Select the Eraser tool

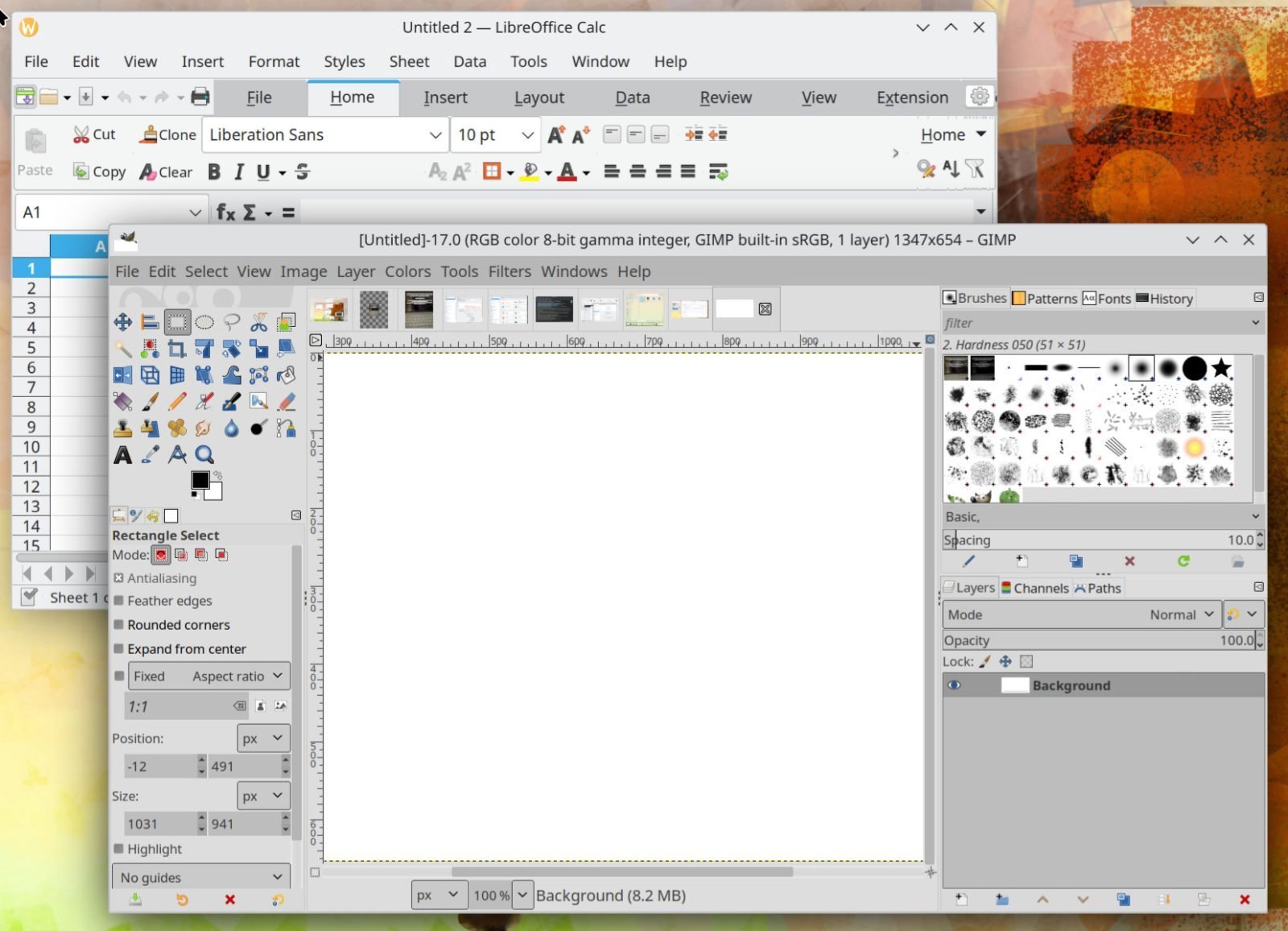click(285, 401)
